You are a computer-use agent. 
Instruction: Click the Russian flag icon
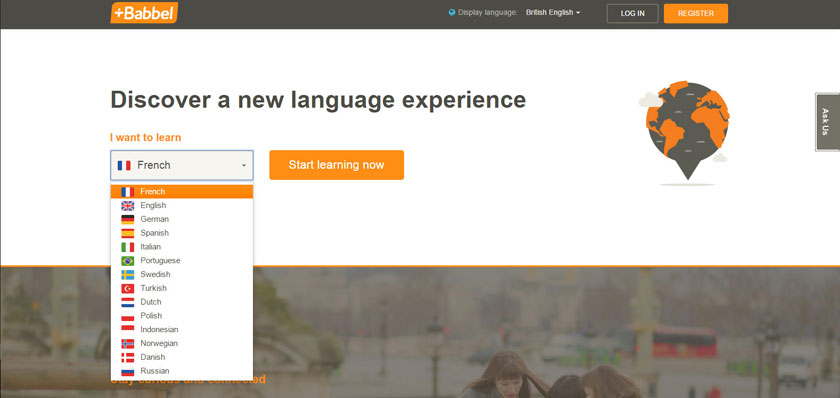128,371
